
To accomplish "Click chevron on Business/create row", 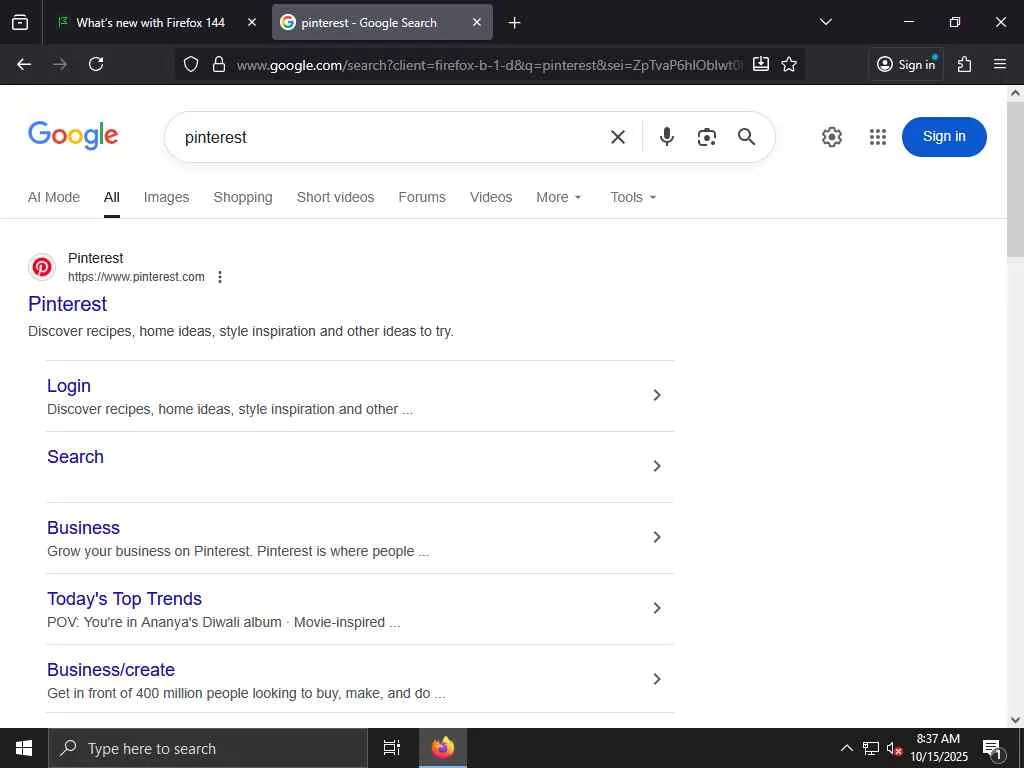I will pos(657,679).
